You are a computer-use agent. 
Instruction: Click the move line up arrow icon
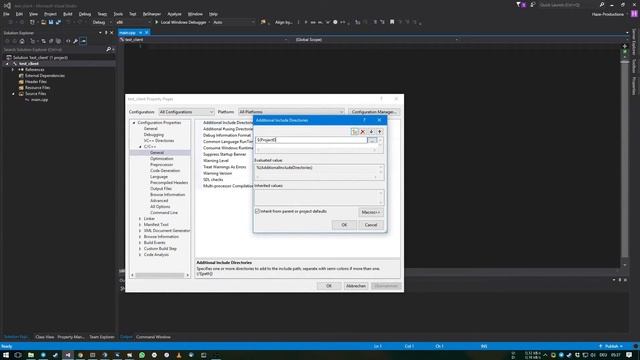coord(379,132)
